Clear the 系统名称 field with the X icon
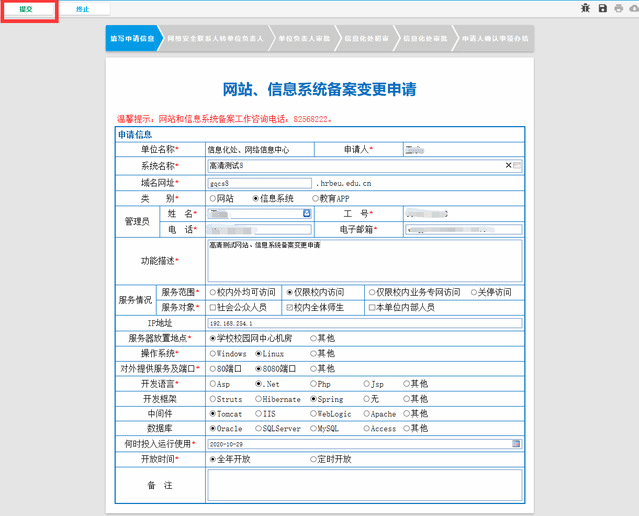Image resolution: width=639 pixels, height=516 pixels. click(x=508, y=165)
